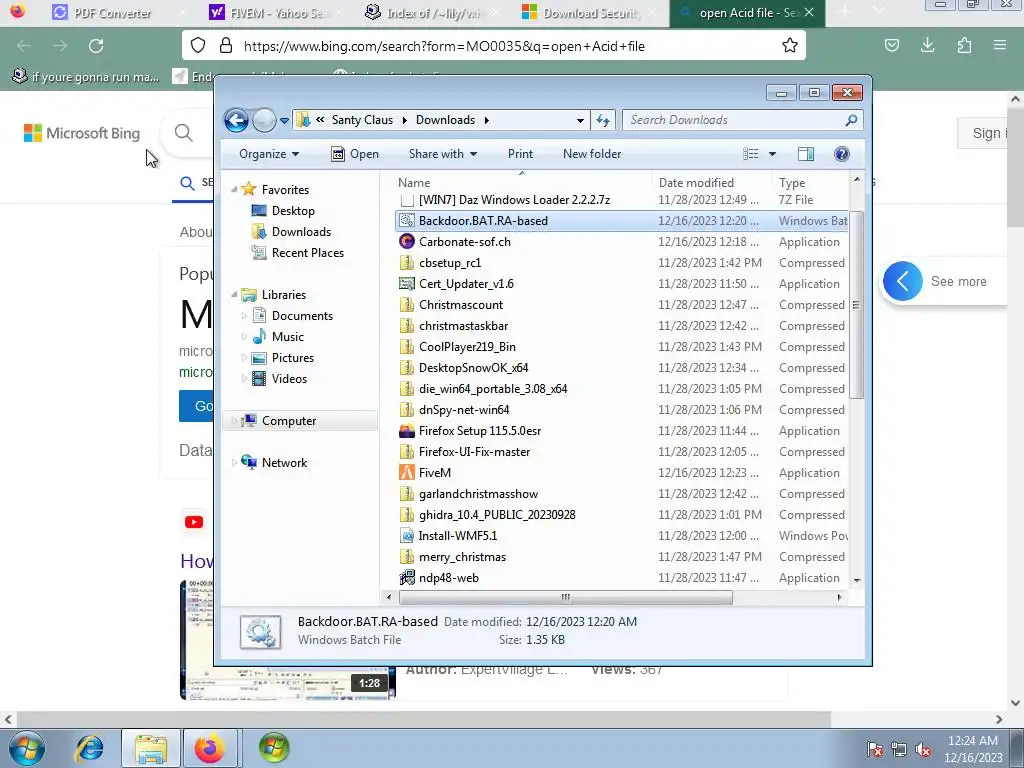Open Firefox extensions puzzle icon
This screenshot has height=768, width=1024.
point(964,46)
